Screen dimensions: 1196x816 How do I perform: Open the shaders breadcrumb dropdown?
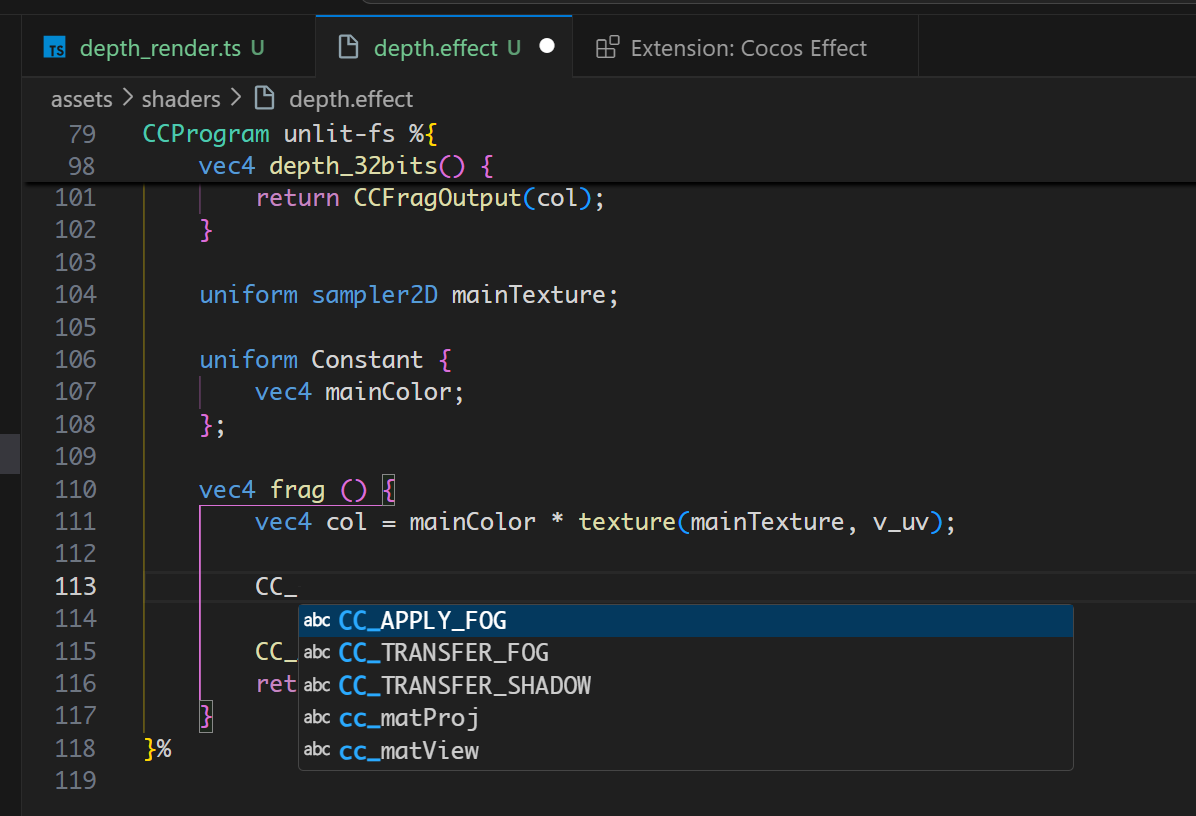pyautogui.click(x=181, y=99)
